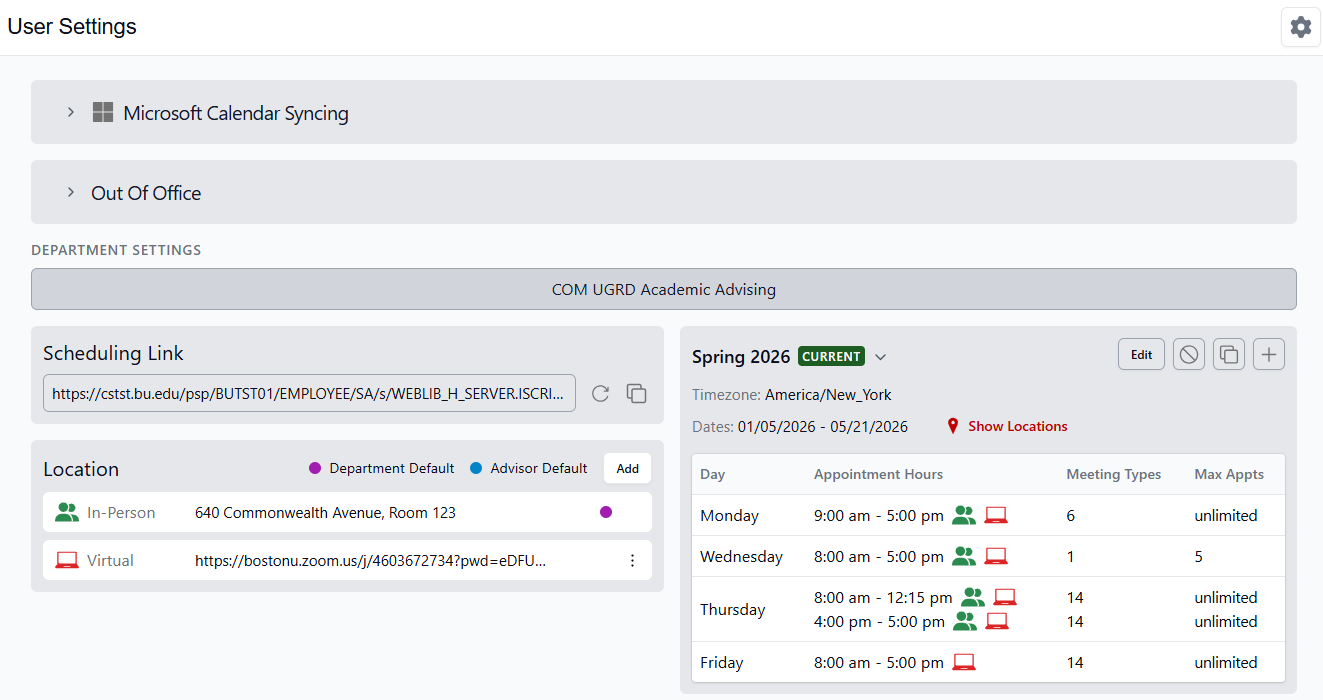Click the blue Advisor Default dot in legend

pyautogui.click(x=476, y=468)
